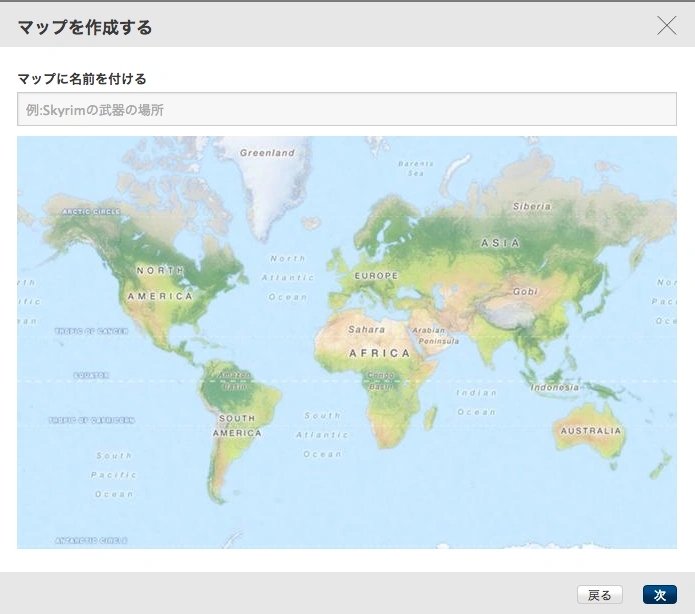Click the Indonesia label on the map
Viewport: 695px width, 614px height.
click(x=554, y=387)
